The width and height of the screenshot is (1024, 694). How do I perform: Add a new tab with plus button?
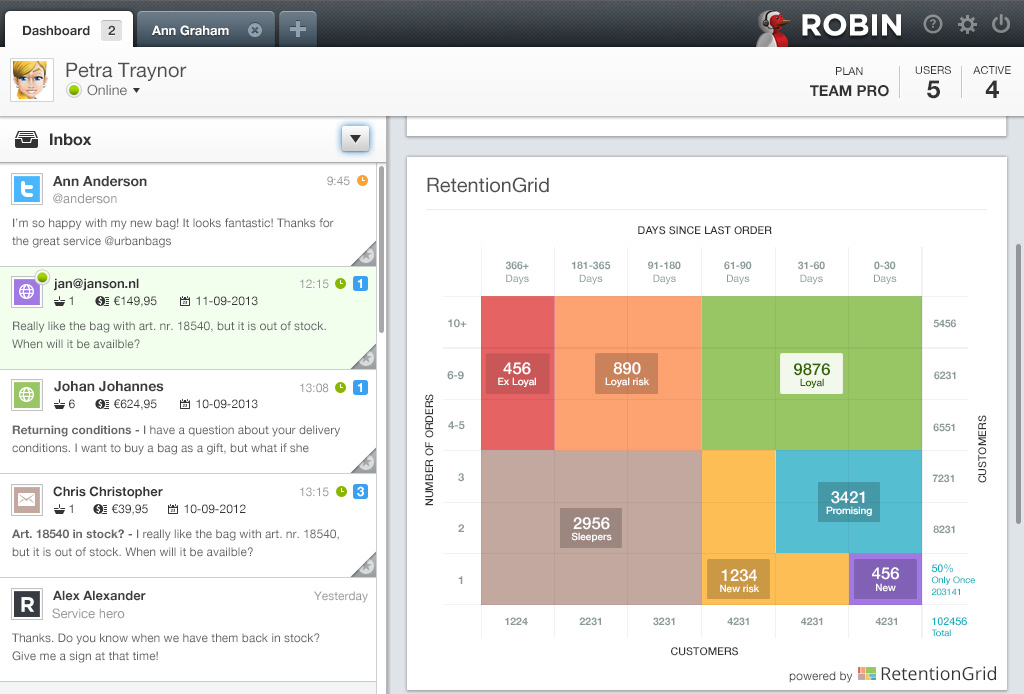298,29
